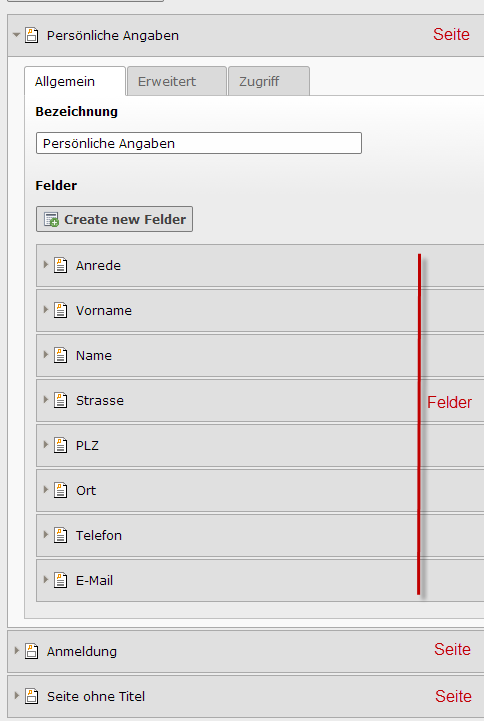Select the Telefon field row label
Image resolution: width=484 pixels, height=721 pixels.
tap(99, 535)
